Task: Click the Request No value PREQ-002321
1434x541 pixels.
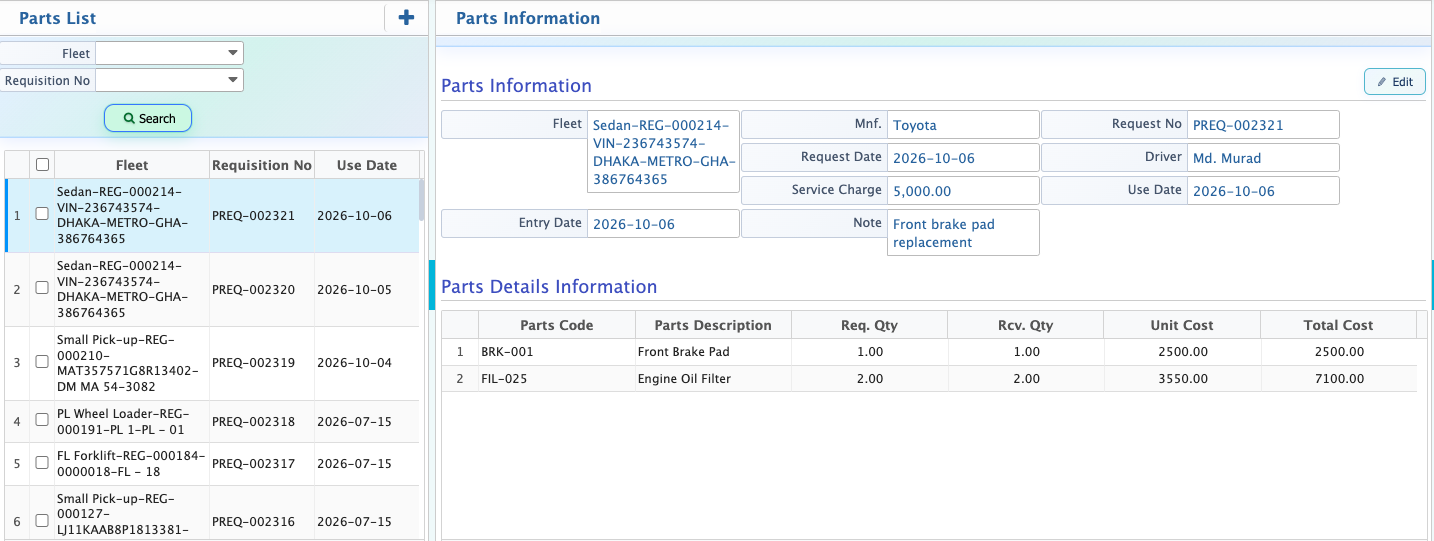Action: (x=1262, y=125)
